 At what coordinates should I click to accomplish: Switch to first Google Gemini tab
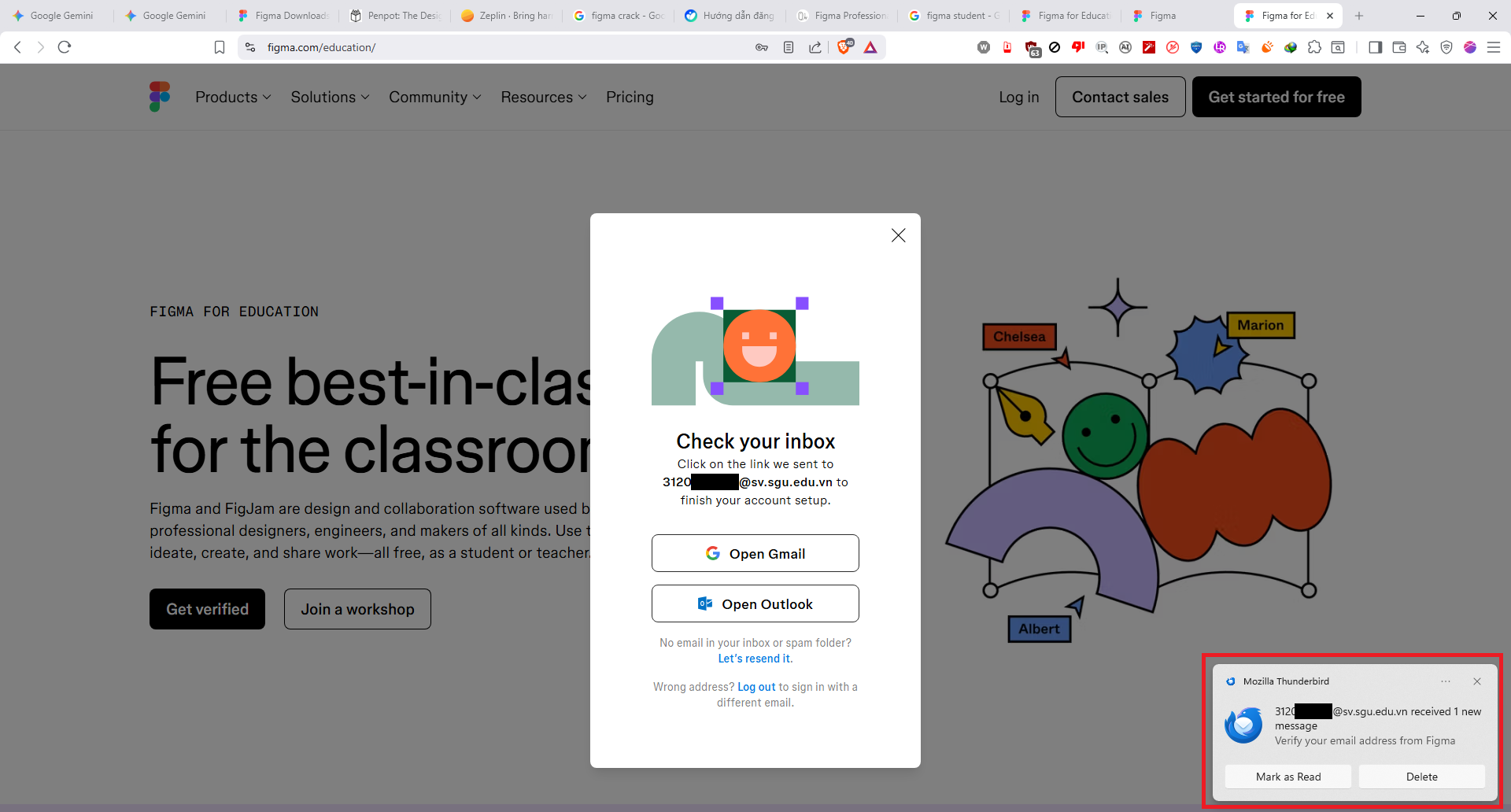(x=55, y=16)
